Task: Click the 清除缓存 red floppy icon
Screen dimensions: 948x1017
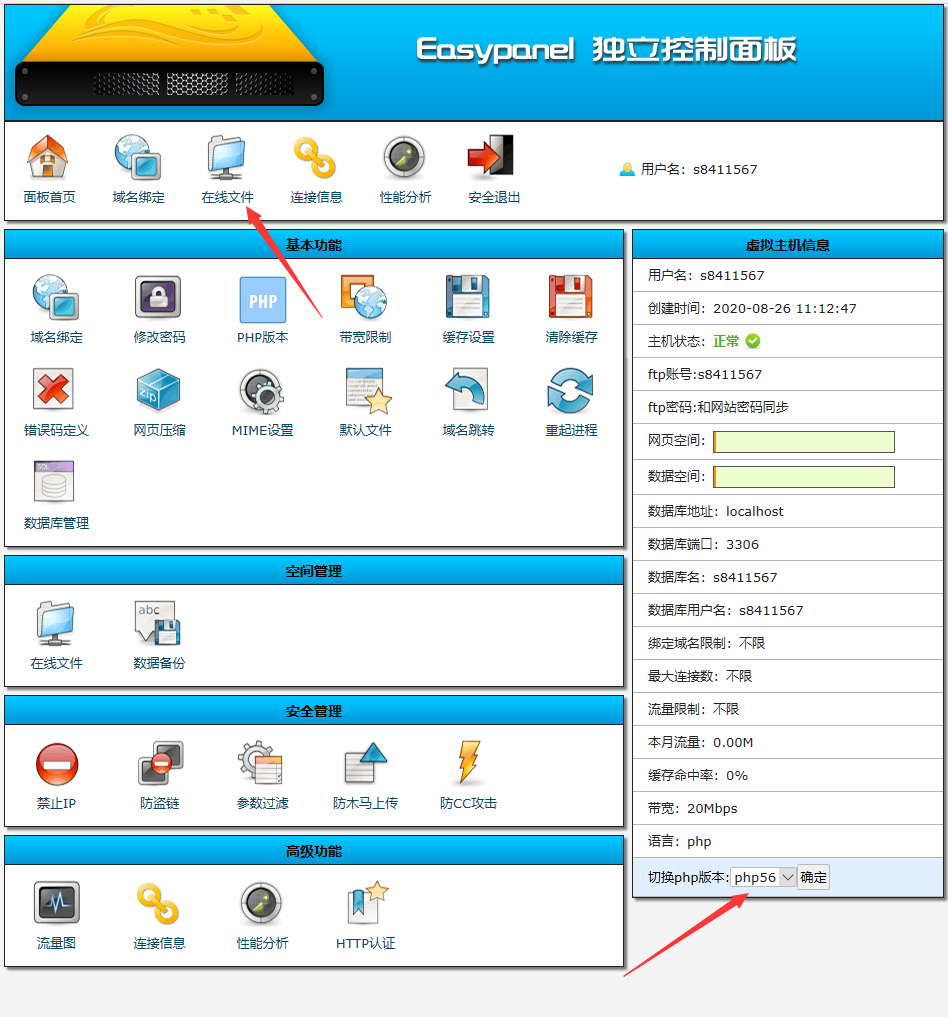Action: coord(571,296)
